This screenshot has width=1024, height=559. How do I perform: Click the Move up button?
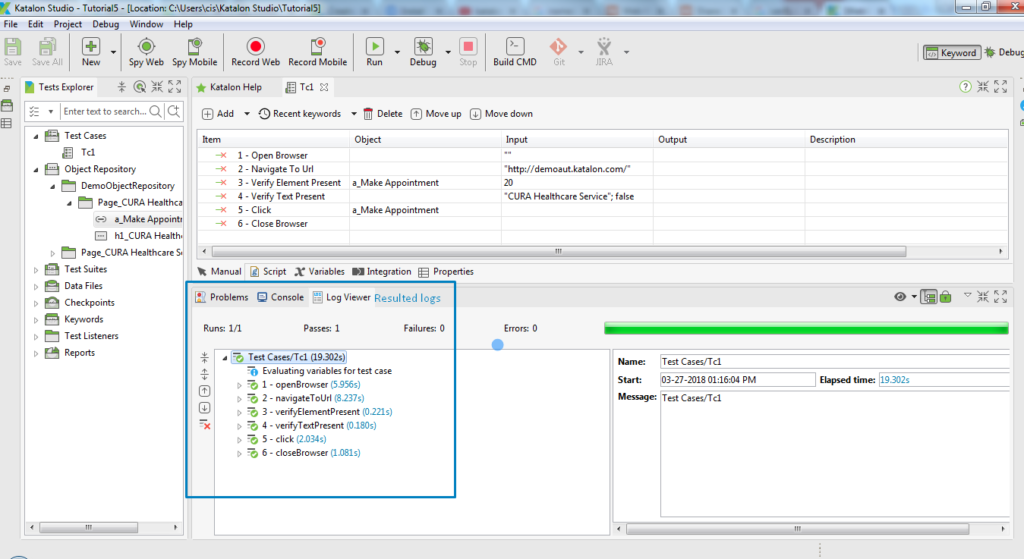436,114
